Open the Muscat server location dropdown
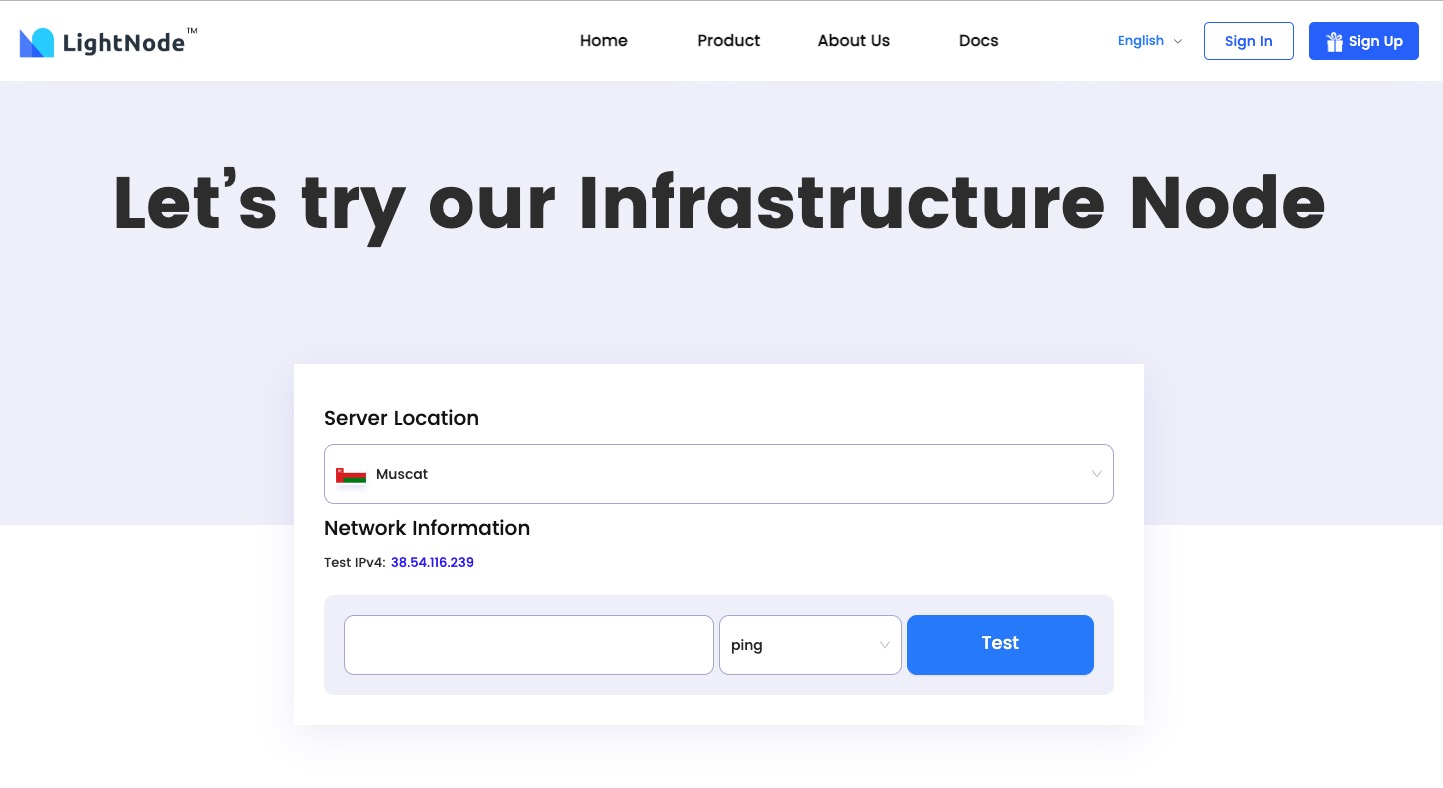Screen dimensions: 1443x788 click(x=719, y=474)
